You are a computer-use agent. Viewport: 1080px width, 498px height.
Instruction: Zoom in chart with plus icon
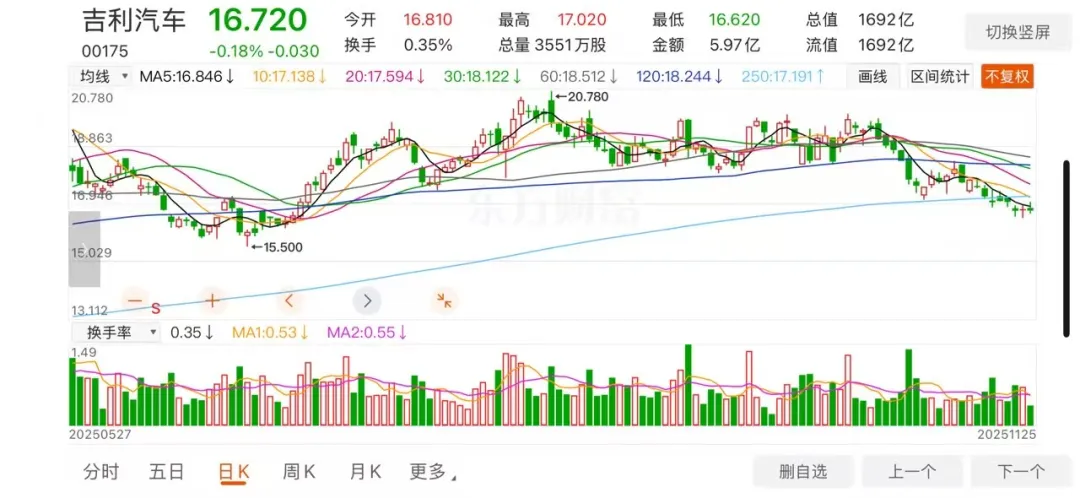(x=212, y=300)
